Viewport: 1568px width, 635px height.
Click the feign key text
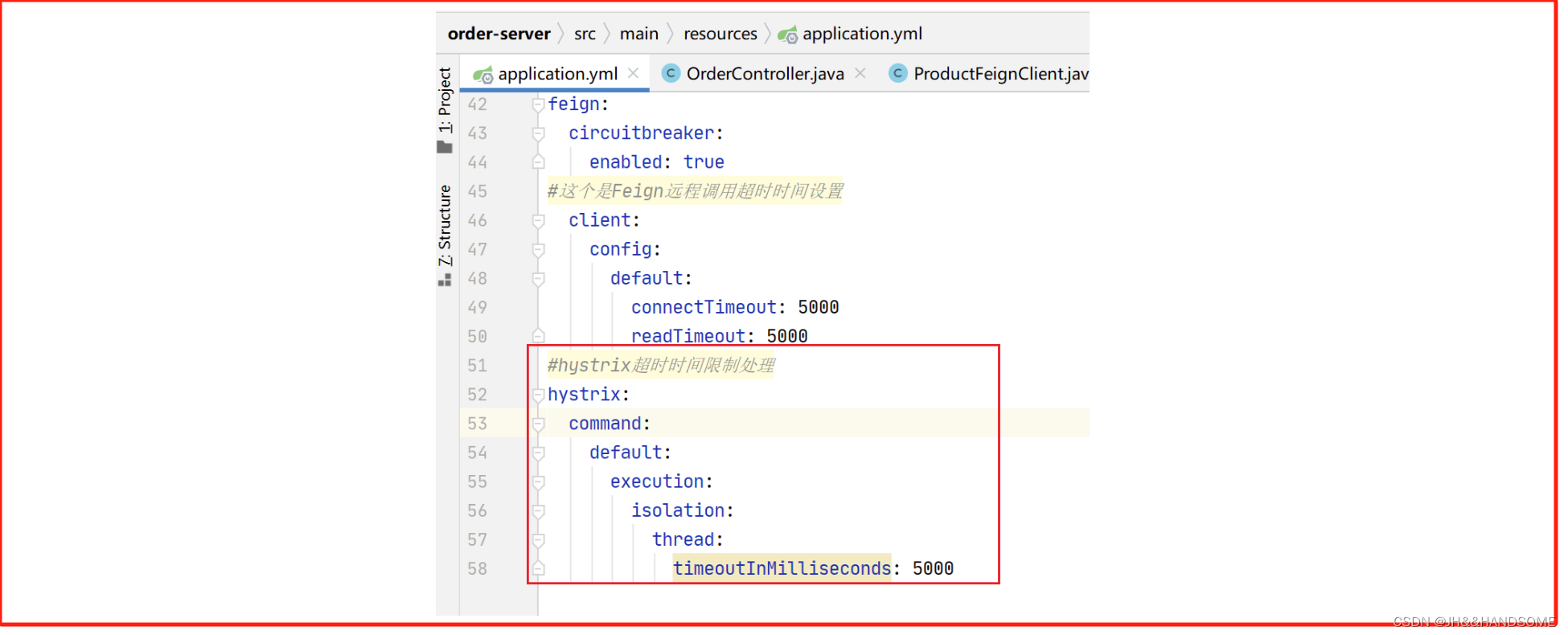pos(573,104)
